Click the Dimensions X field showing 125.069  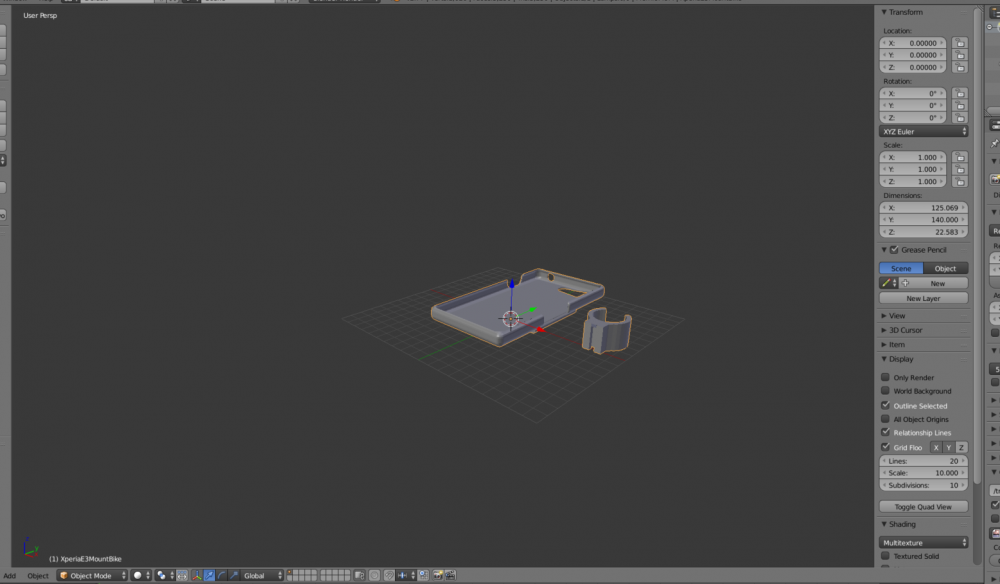click(923, 208)
